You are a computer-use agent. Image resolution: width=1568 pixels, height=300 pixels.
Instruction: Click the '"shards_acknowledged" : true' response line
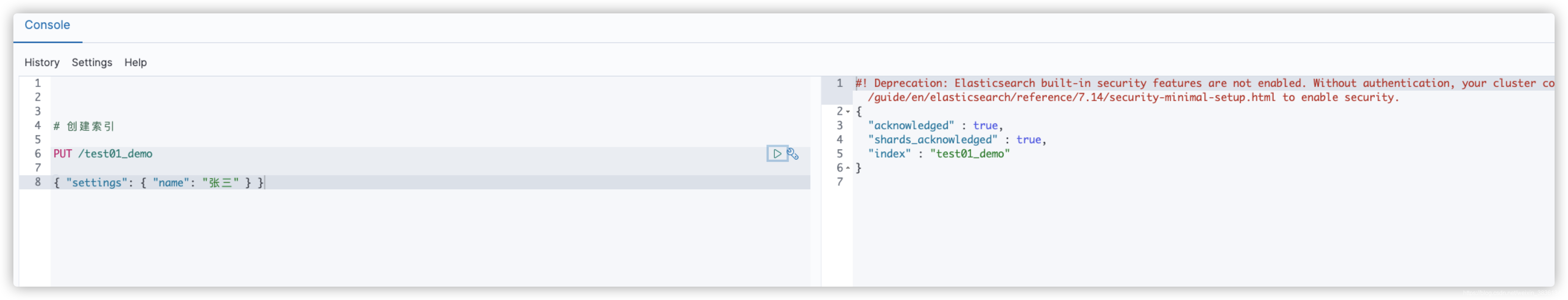(x=957, y=140)
